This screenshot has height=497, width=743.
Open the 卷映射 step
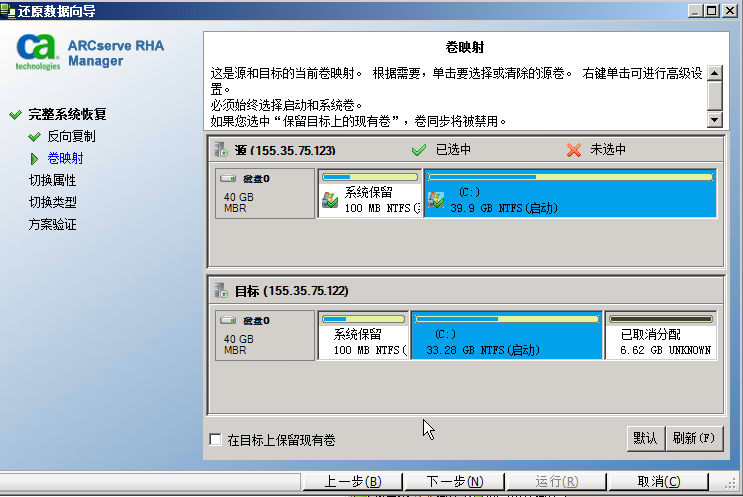point(65,158)
